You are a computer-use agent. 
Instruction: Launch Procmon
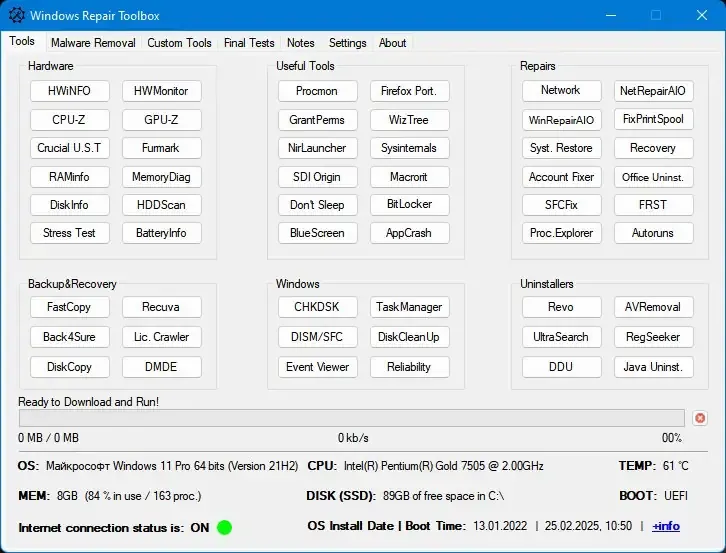point(318,91)
